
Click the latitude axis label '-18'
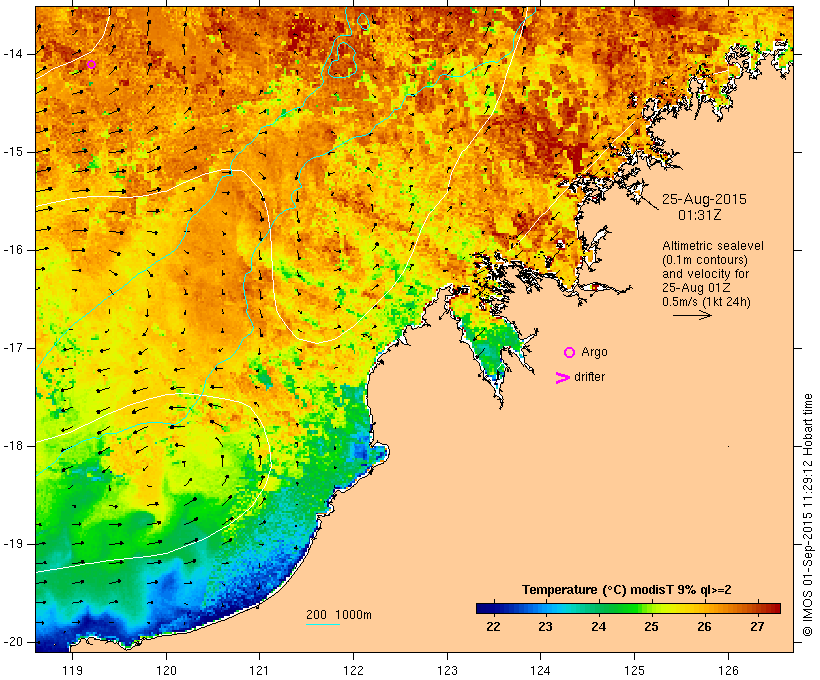pos(13,446)
